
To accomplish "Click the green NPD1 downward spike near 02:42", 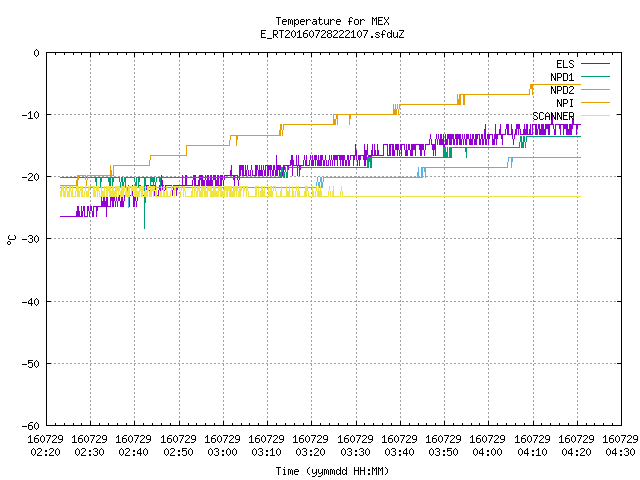I will click(x=144, y=214).
